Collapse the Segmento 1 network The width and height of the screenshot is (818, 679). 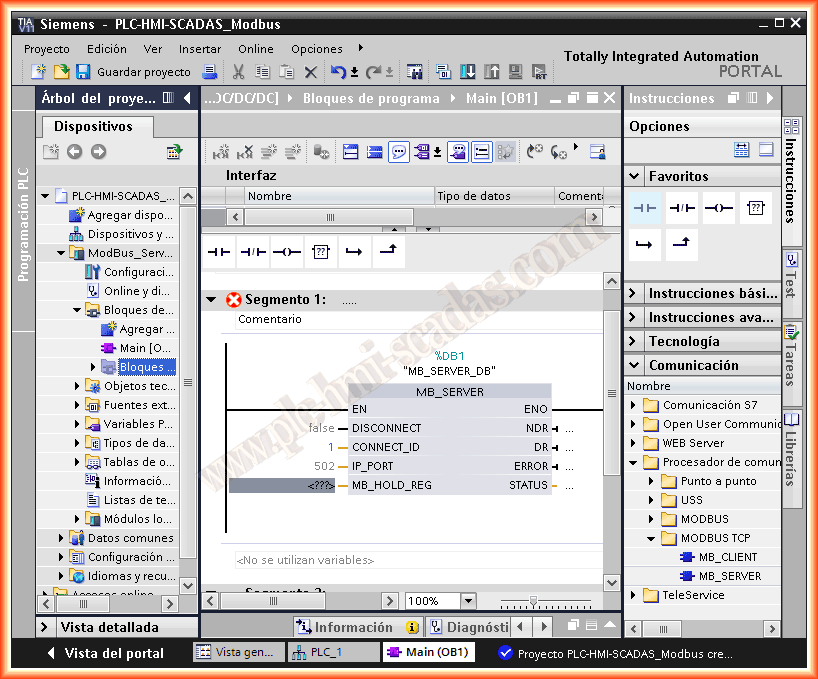(x=211, y=300)
